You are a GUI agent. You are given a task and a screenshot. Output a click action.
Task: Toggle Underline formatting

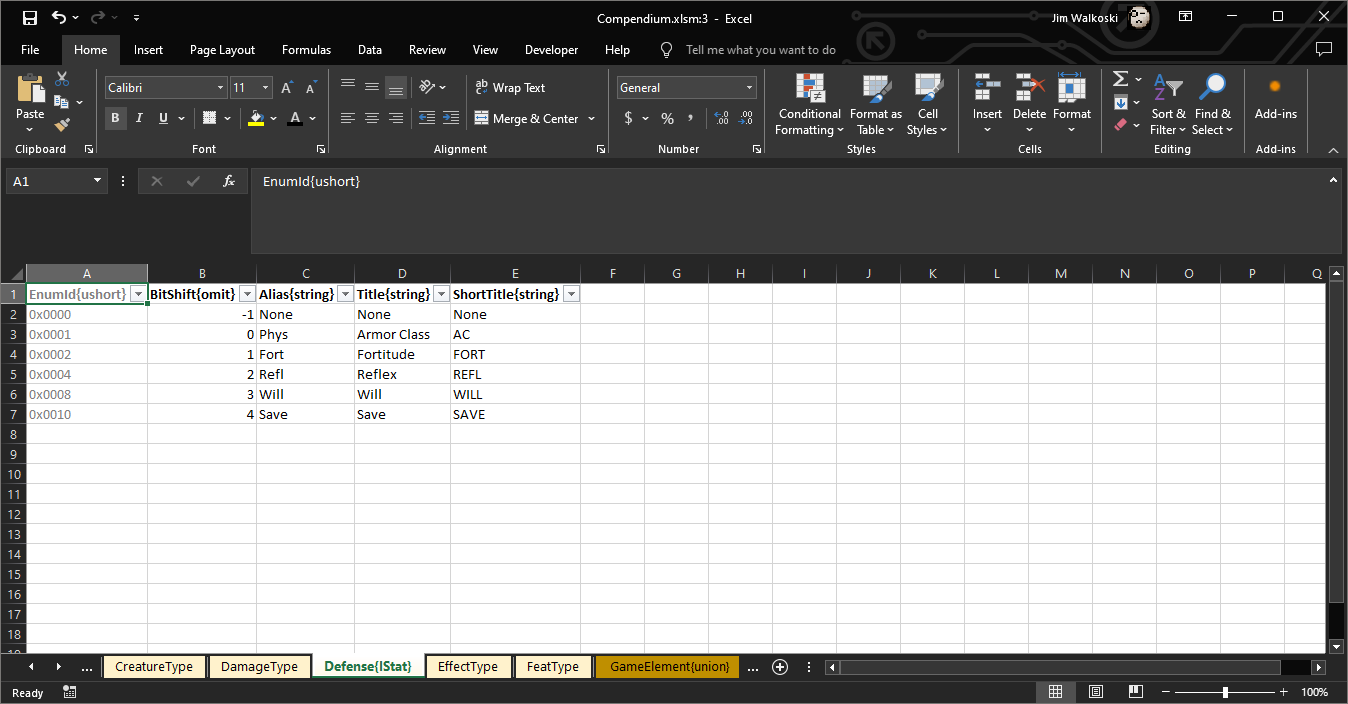161,118
